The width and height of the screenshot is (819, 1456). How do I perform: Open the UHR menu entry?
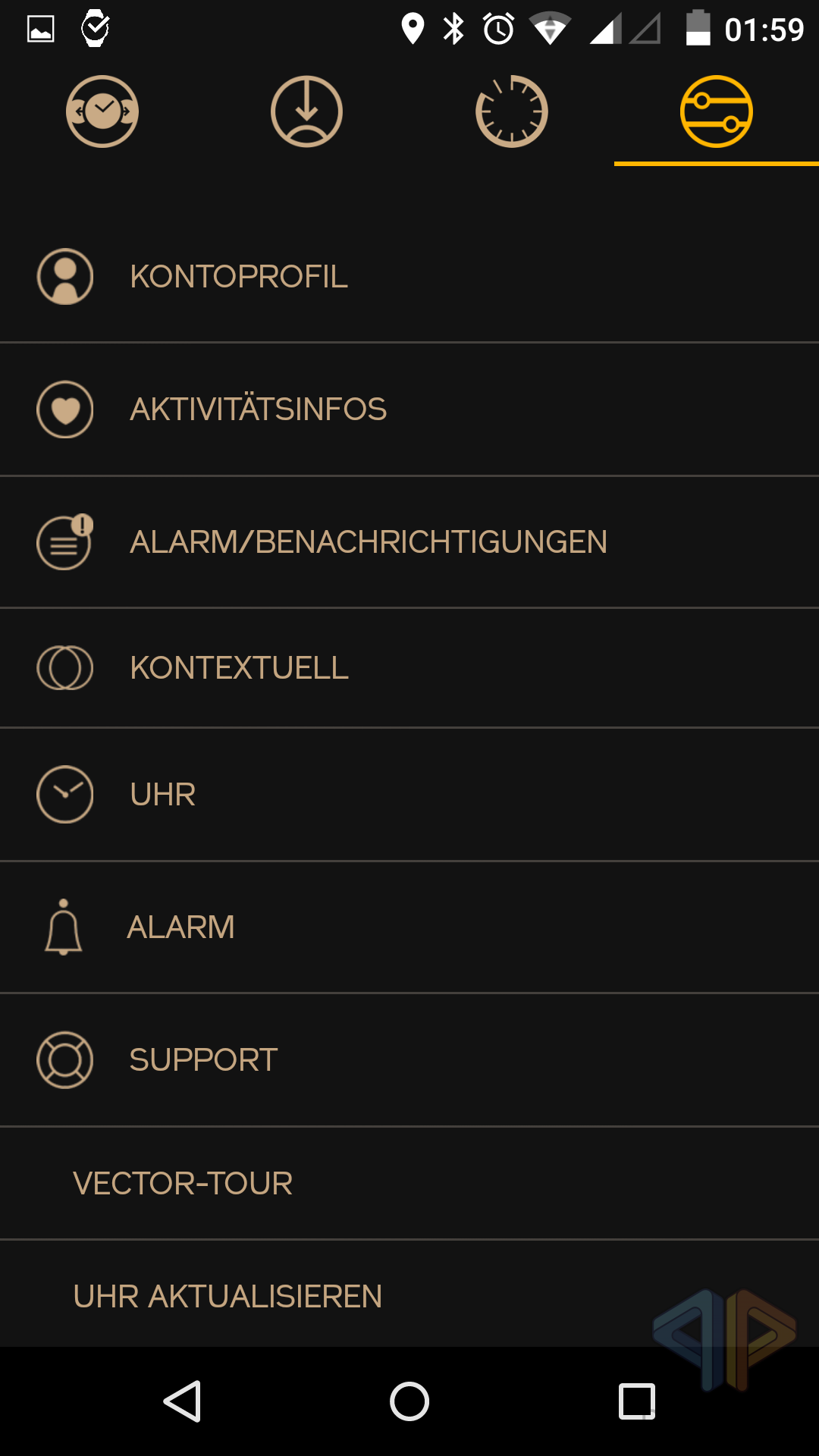pos(163,795)
